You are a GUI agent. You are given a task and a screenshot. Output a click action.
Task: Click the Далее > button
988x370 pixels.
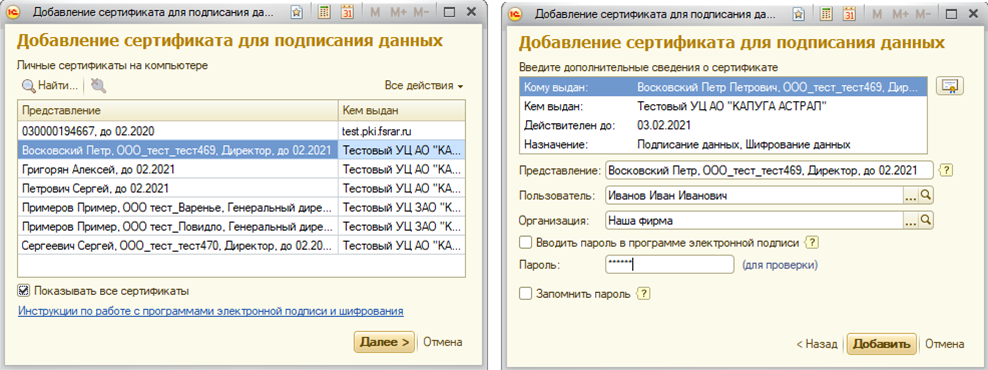pyautogui.click(x=384, y=342)
